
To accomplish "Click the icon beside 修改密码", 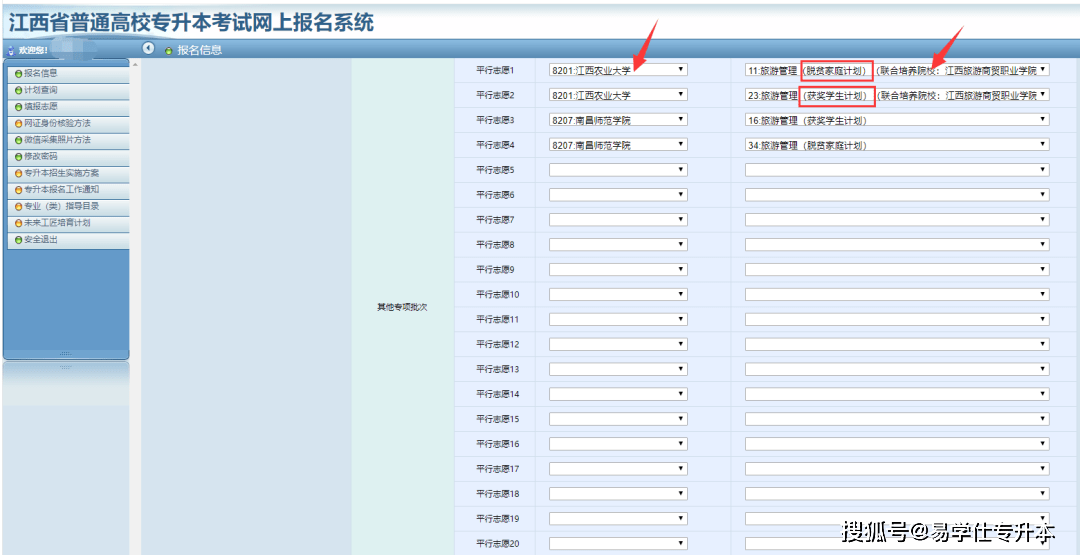I will pyautogui.click(x=19, y=156).
